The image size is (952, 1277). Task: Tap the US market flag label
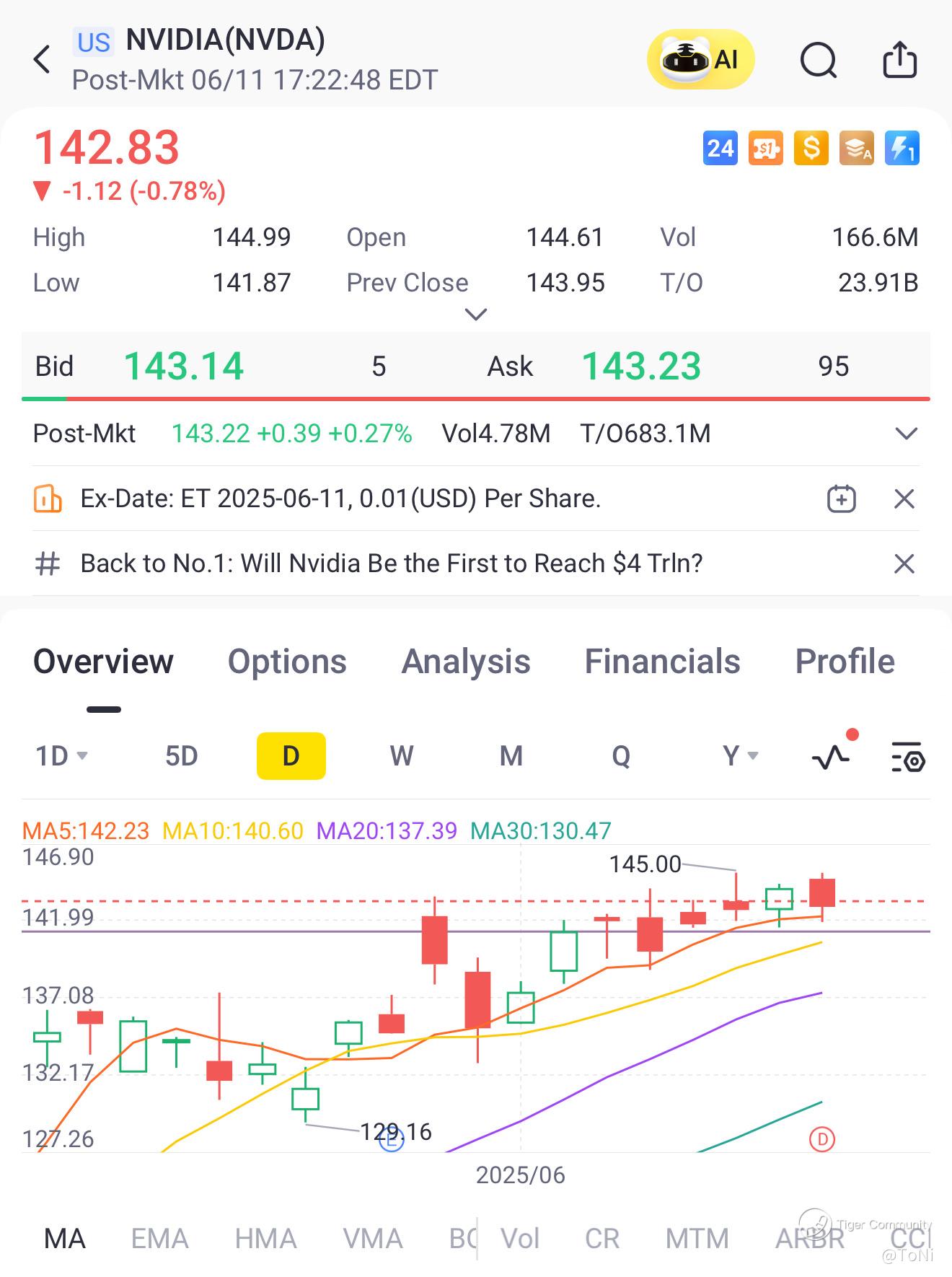[94, 43]
